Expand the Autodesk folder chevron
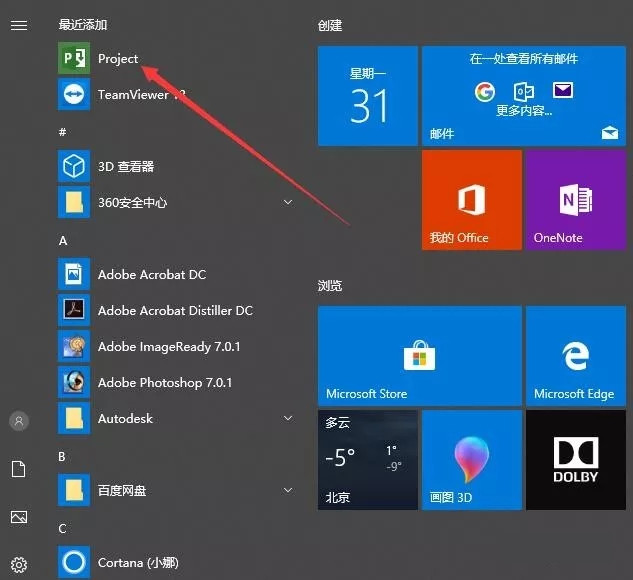 (x=288, y=418)
